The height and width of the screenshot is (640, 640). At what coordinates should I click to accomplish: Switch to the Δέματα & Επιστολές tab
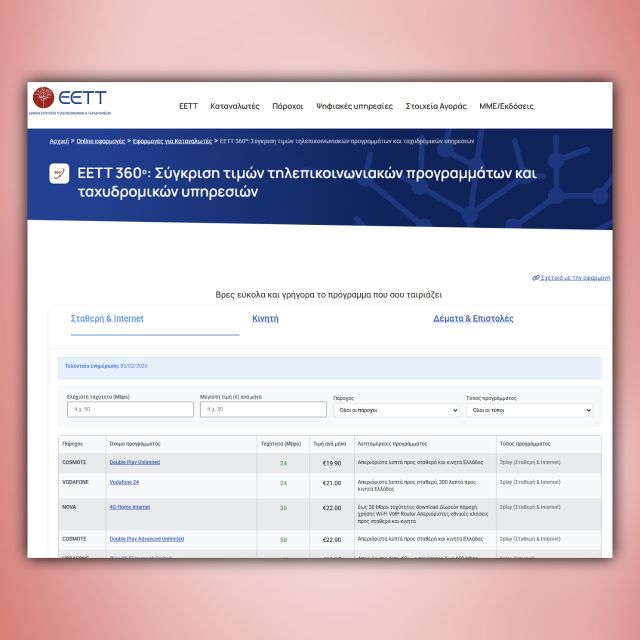tap(473, 318)
